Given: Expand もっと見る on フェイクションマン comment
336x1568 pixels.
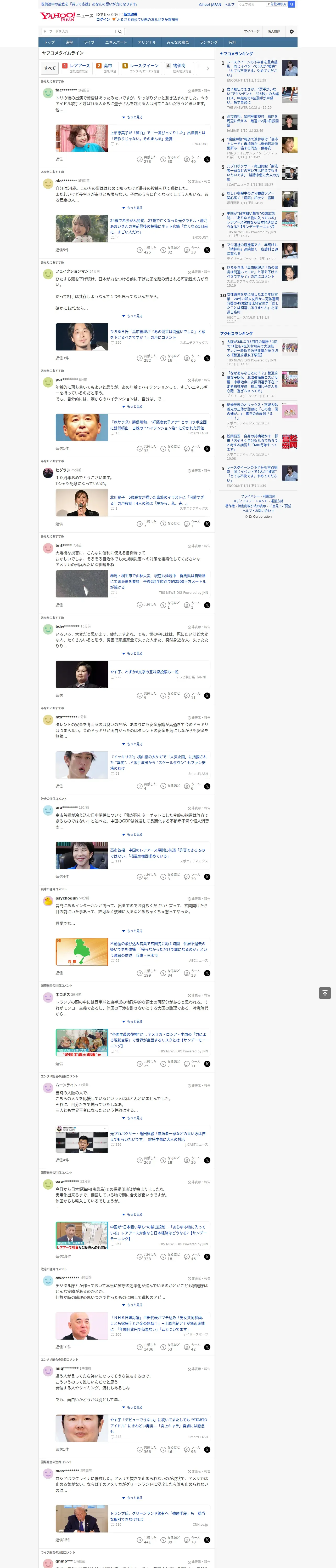Looking at the screenshot, I should (132, 316).
